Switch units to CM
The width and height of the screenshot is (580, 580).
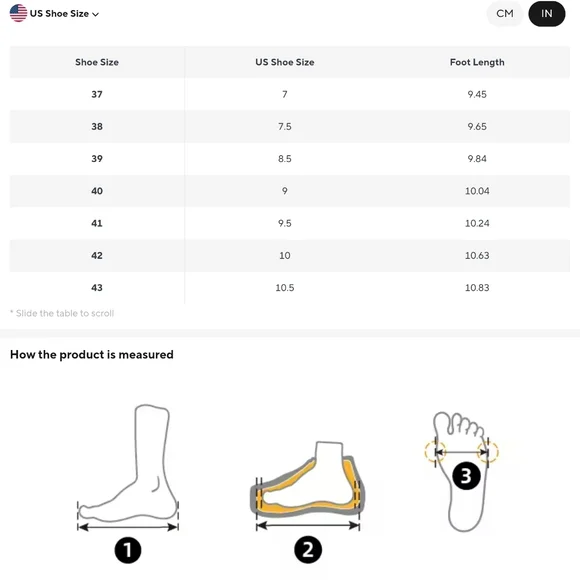click(505, 14)
